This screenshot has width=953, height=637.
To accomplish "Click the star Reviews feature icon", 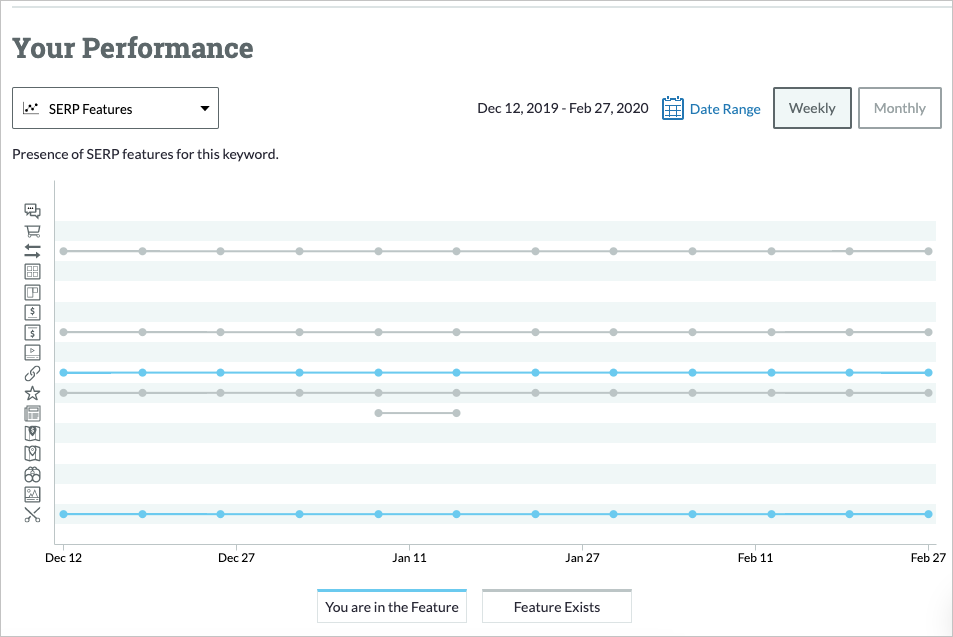I will [x=32, y=392].
